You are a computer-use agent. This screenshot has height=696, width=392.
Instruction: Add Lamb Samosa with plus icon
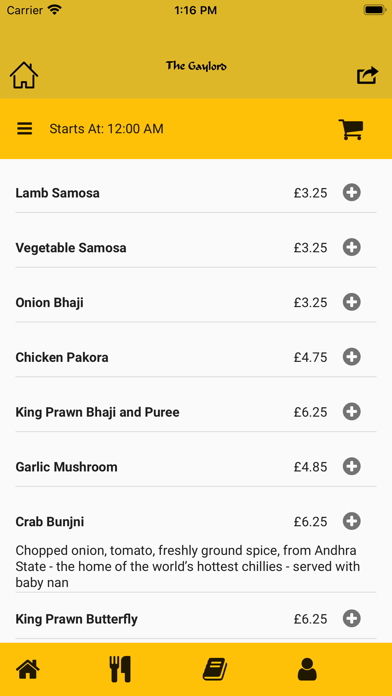352,193
